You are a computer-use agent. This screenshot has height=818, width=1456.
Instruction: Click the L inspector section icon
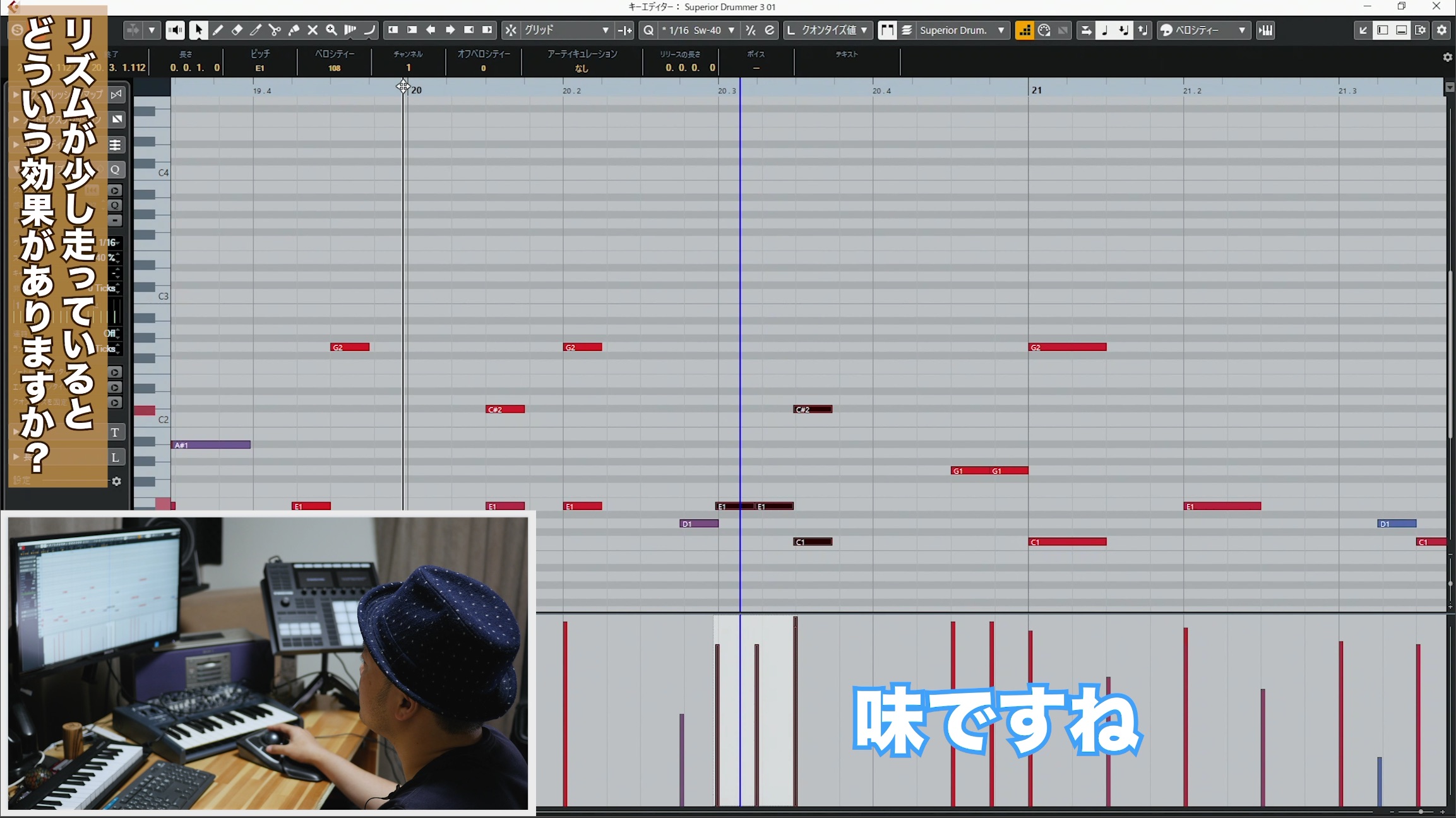tap(116, 457)
